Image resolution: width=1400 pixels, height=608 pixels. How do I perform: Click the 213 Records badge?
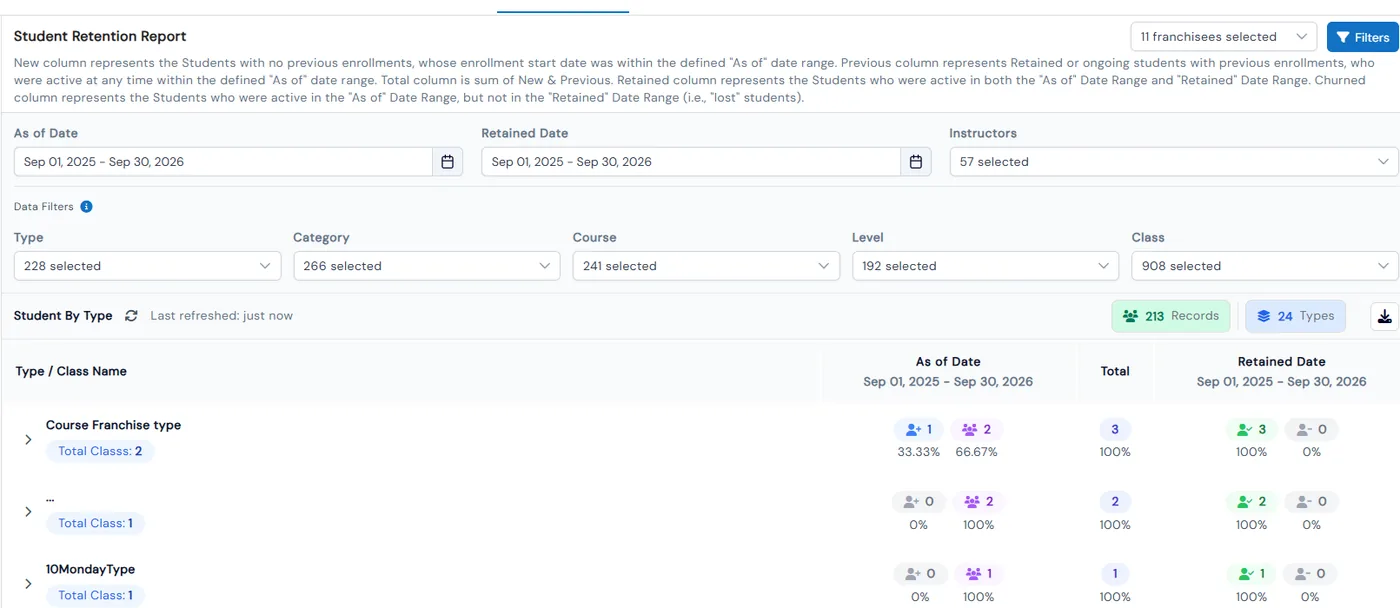click(x=1171, y=316)
